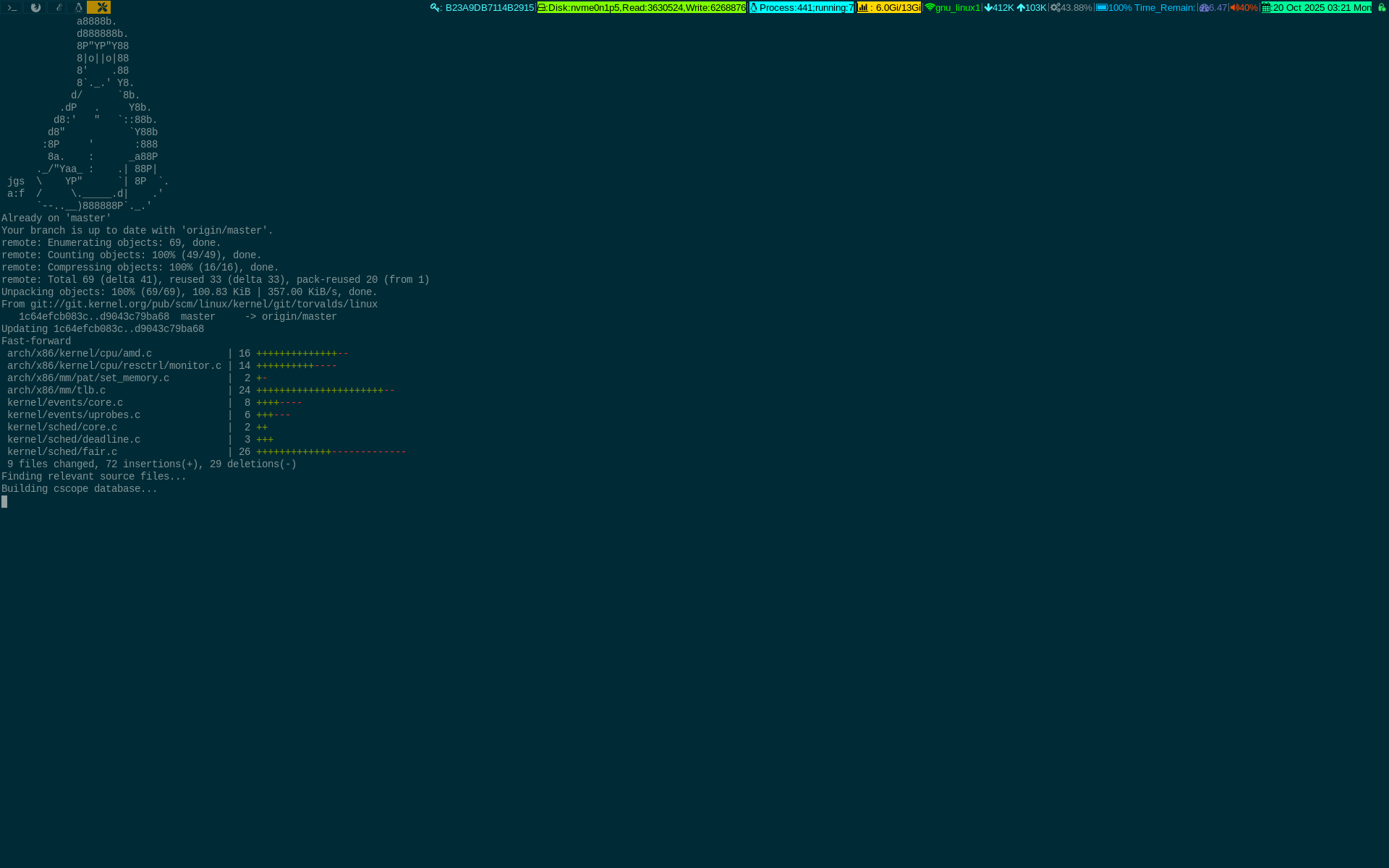Click the green lock tray icon
Image resolution: width=1389 pixels, height=868 pixels.
point(1381,7)
